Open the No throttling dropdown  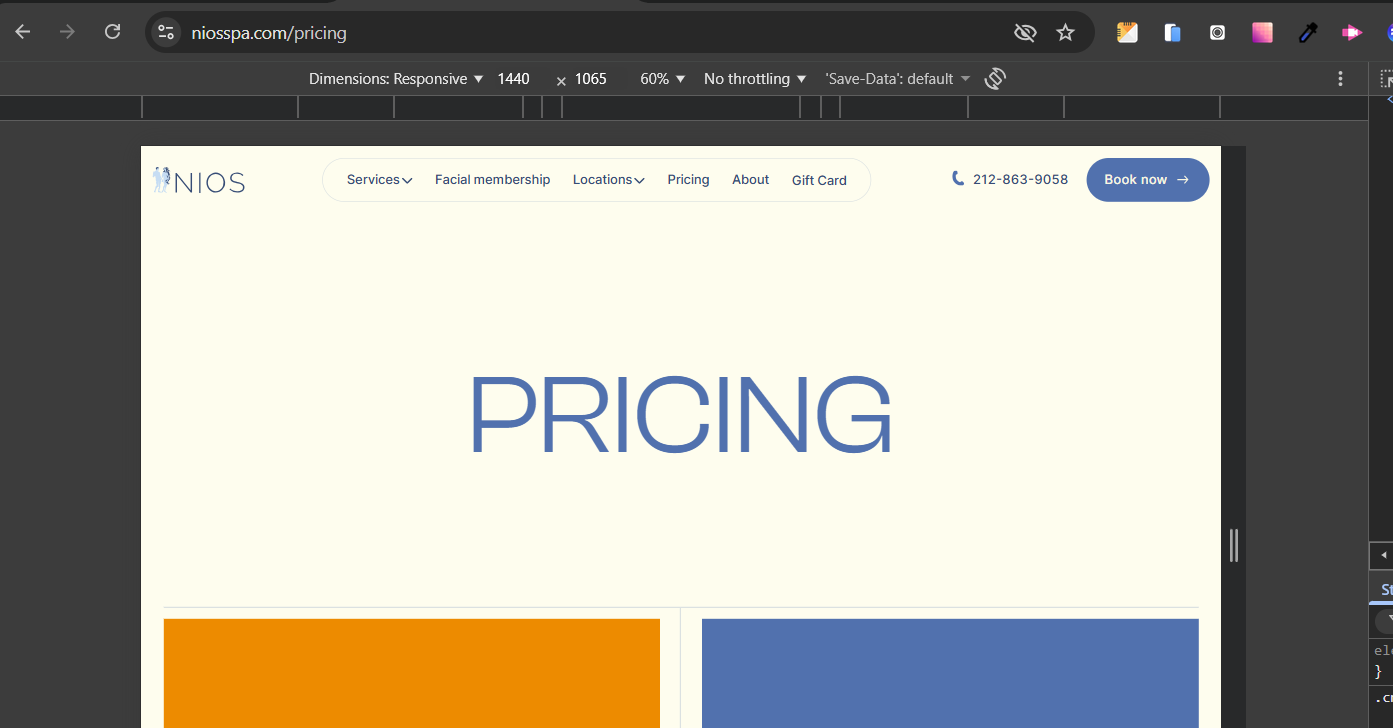click(x=755, y=78)
